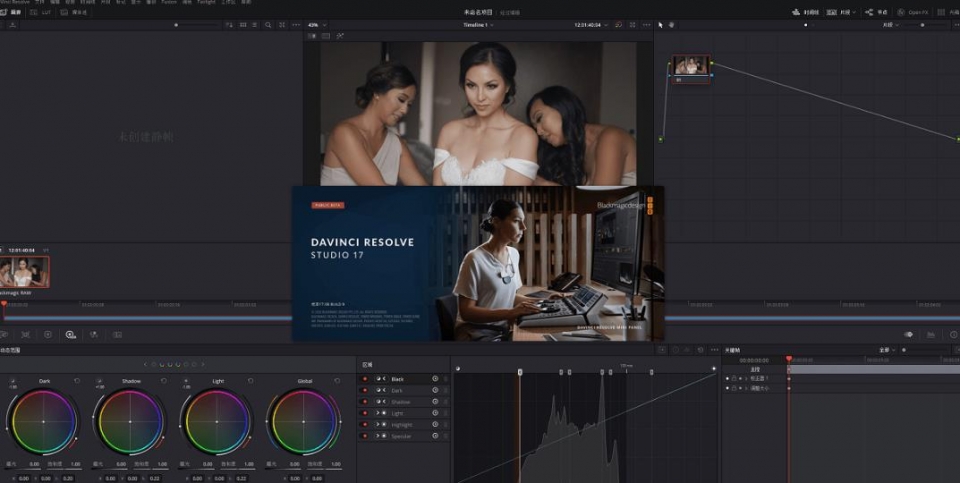Show the Timeline button in top toolbar

coord(805,12)
